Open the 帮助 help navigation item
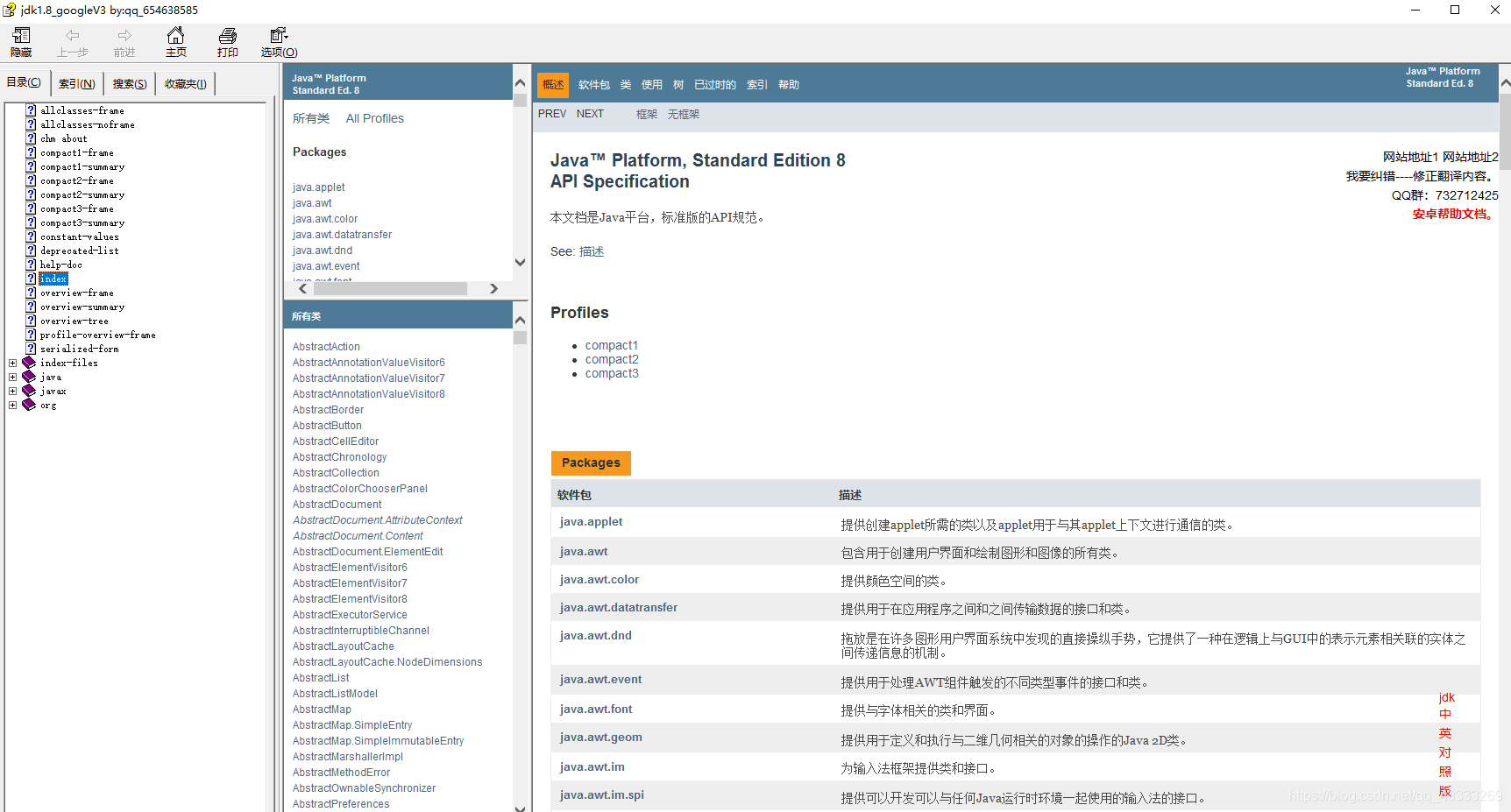1511x812 pixels. [789, 85]
